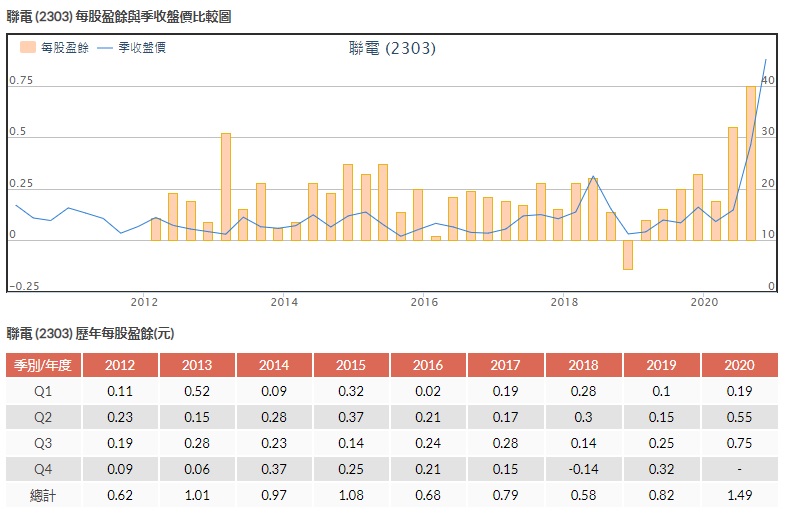Click the 2016 total 0.68
Image resolution: width=787 pixels, height=519 pixels.
click(428, 495)
